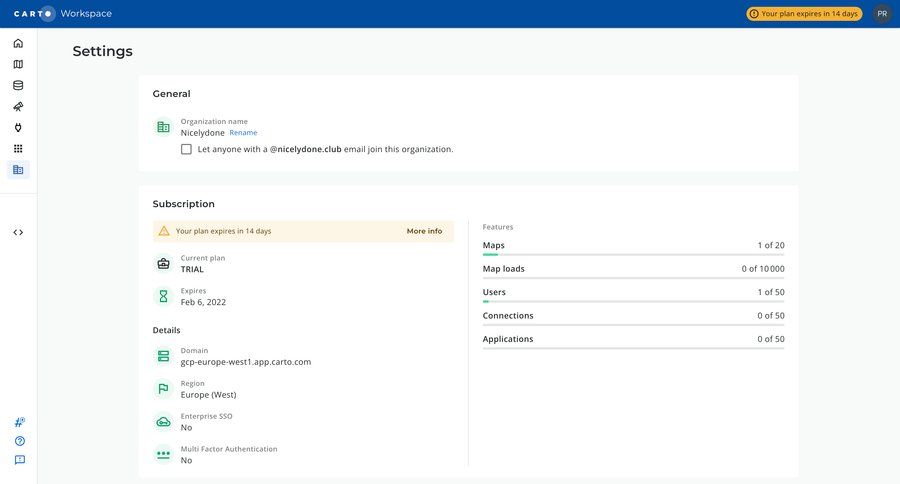Screen dimensions: 900x484
Task: Open the Home page from sidebar
Action: pyautogui.click(x=18, y=43)
